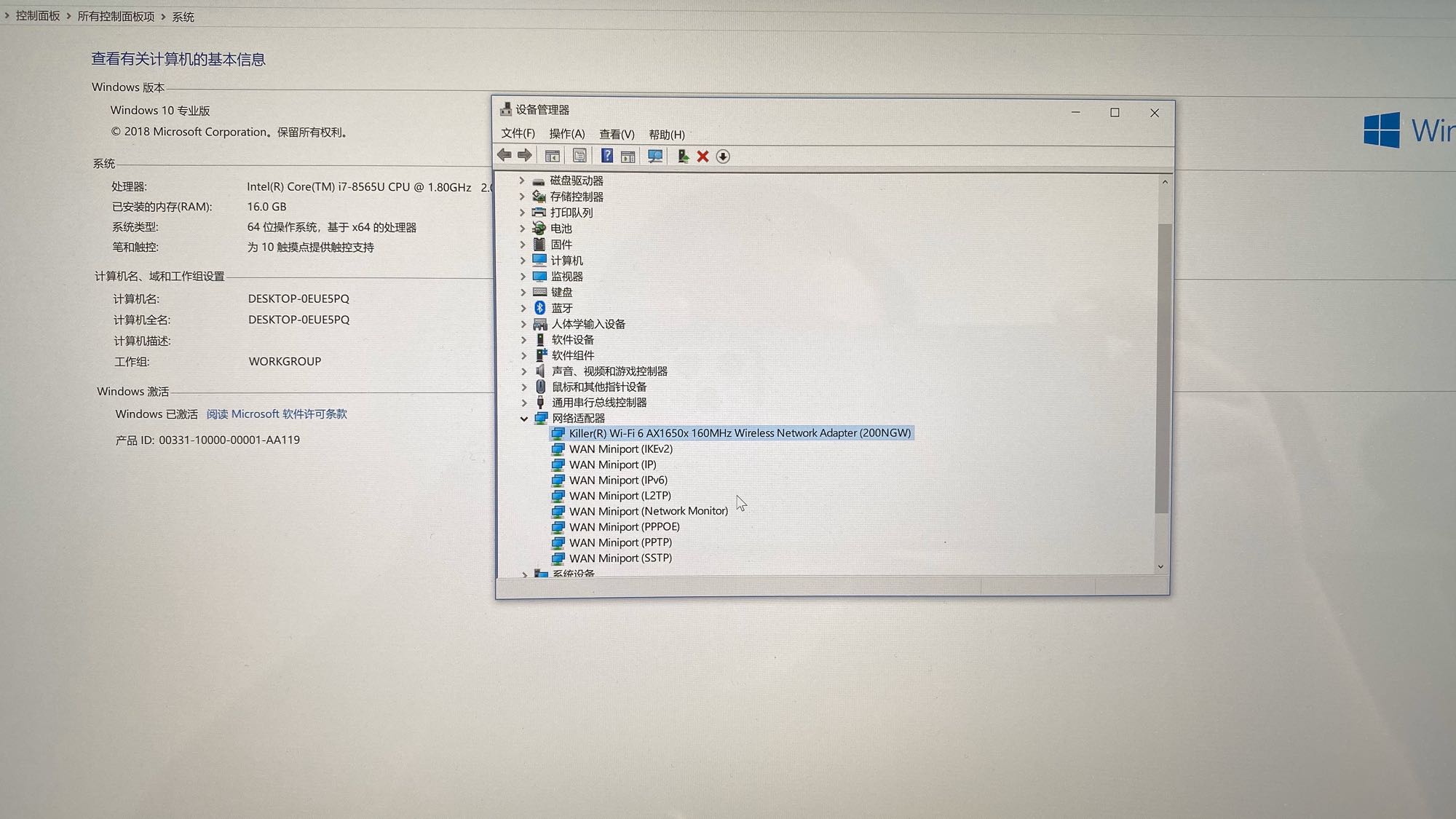The width and height of the screenshot is (1456, 819).
Task: Expand the 键盘 device category
Action: click(523, 292)
